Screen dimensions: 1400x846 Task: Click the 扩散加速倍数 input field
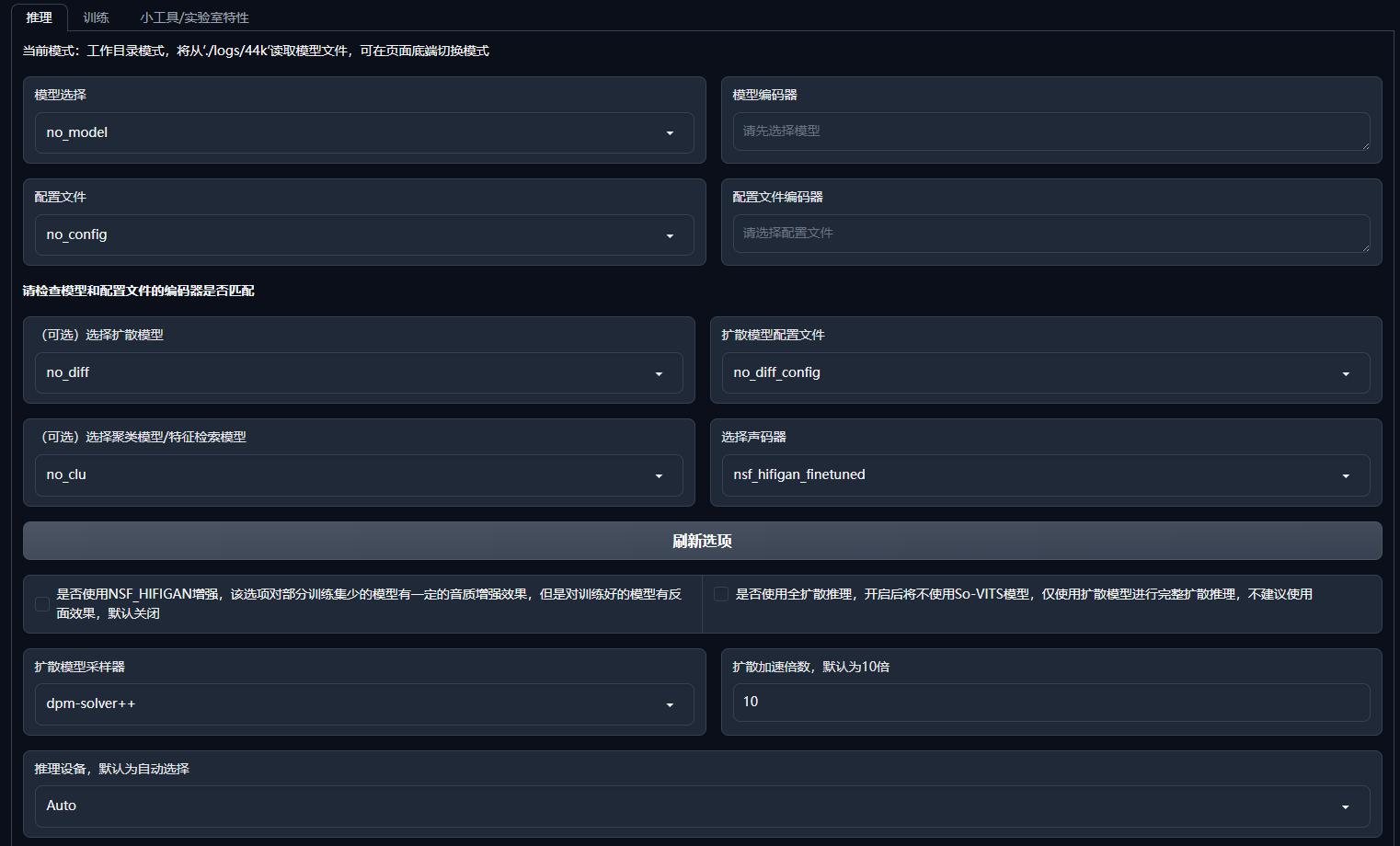pyautogui.click(x=1050, y=702)
